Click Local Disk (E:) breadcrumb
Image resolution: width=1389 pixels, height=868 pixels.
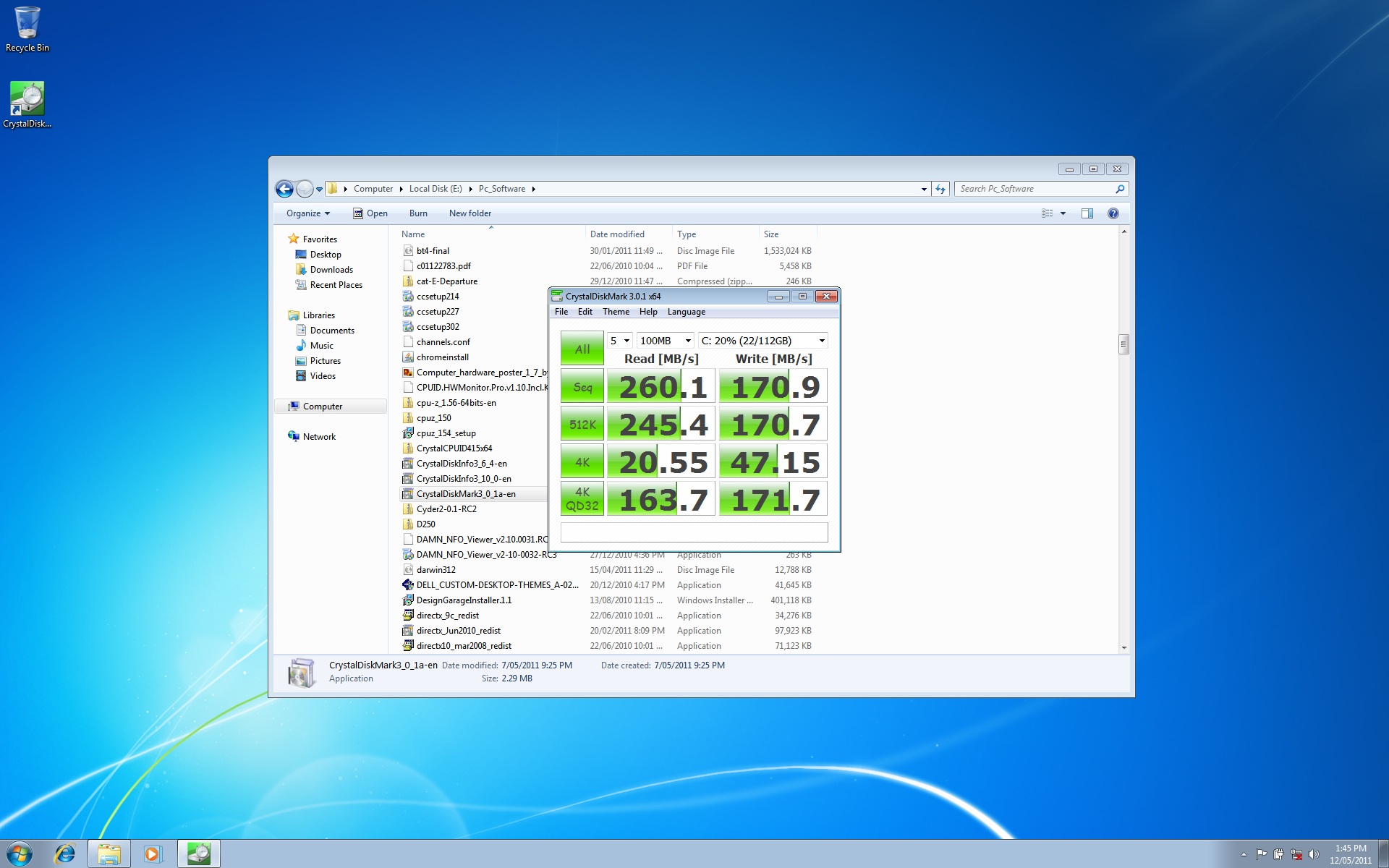(x=436, y=189)
